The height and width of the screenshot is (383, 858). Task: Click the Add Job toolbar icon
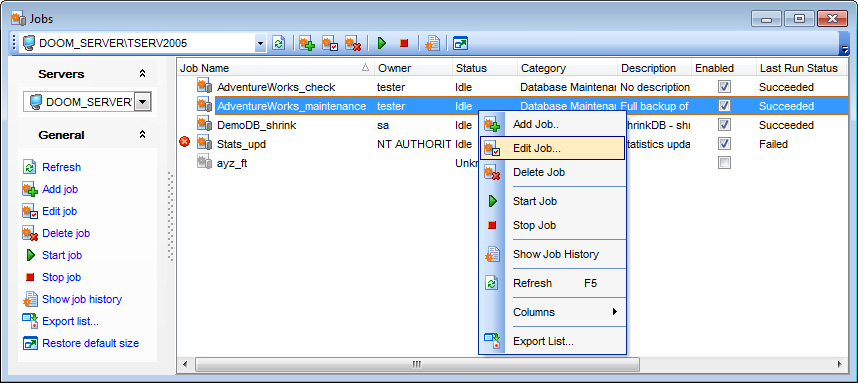click(307, 43)
